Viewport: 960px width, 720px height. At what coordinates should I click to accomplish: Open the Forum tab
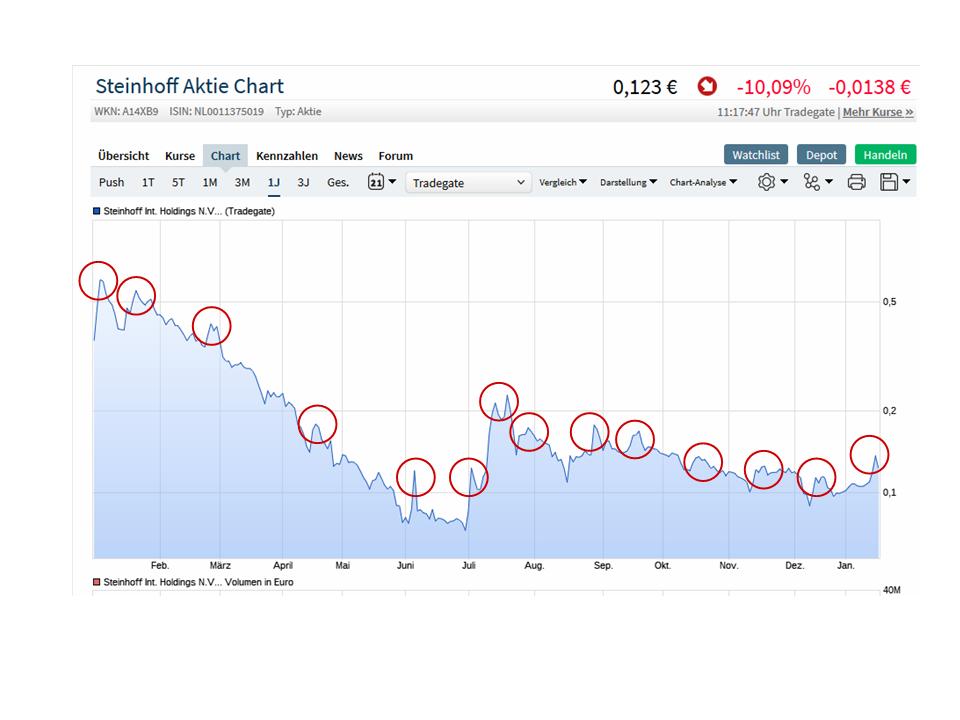395,156
